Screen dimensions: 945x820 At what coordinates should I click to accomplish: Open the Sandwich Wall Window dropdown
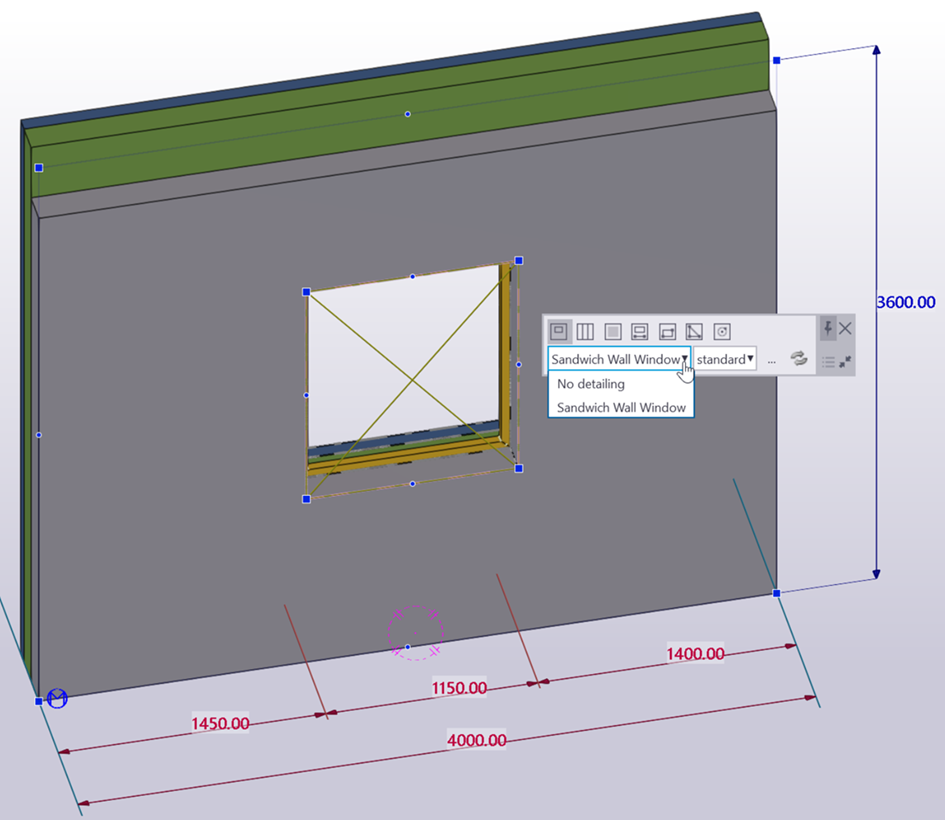pyautogui.click(x=618, y=359)
